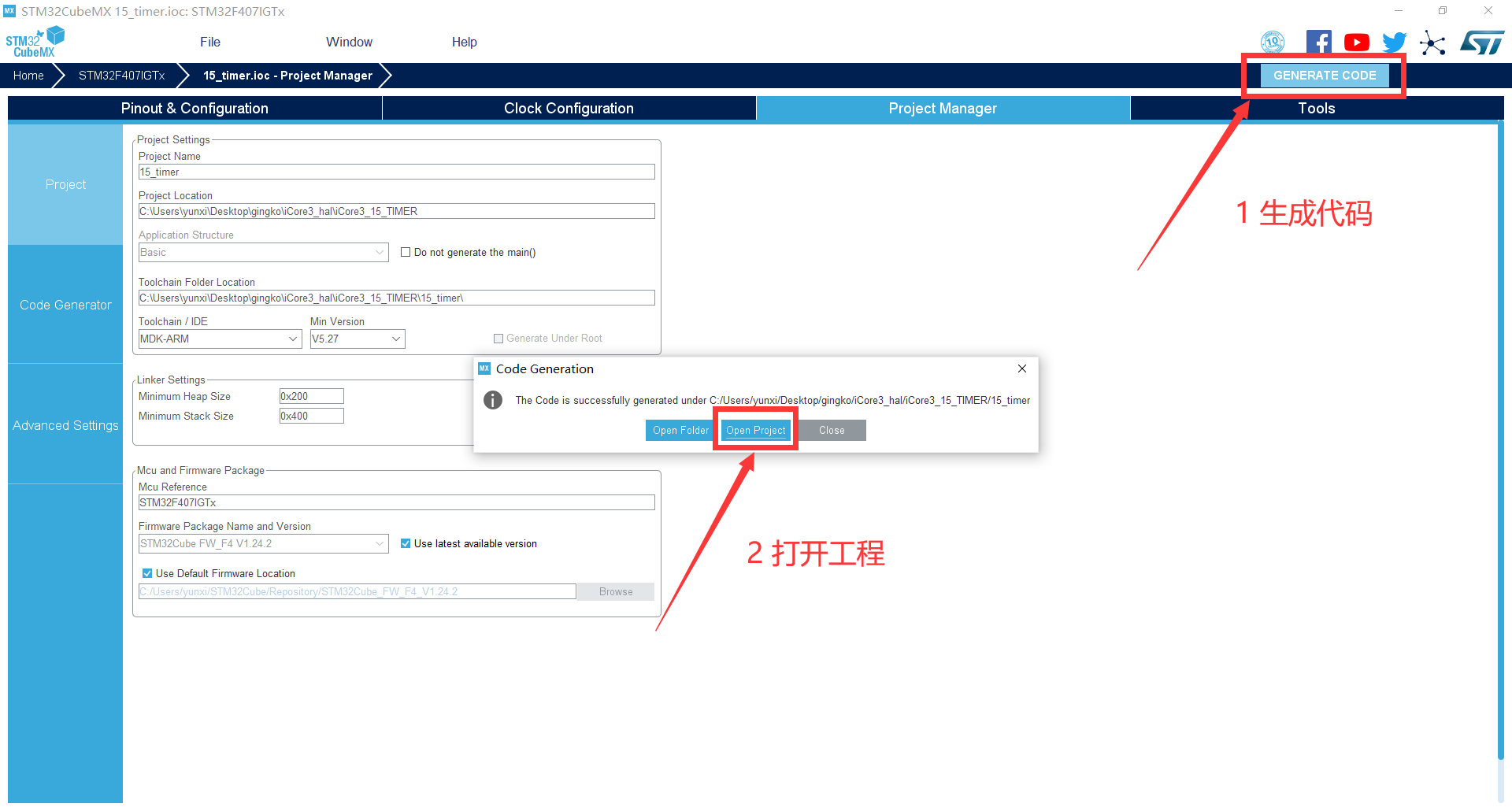Toggle 'Use Default Firmware Location' checkbox
Image resolution: width=1512 pixels, height=811 pixels.
pyautogui.click(x=147, y=574)
